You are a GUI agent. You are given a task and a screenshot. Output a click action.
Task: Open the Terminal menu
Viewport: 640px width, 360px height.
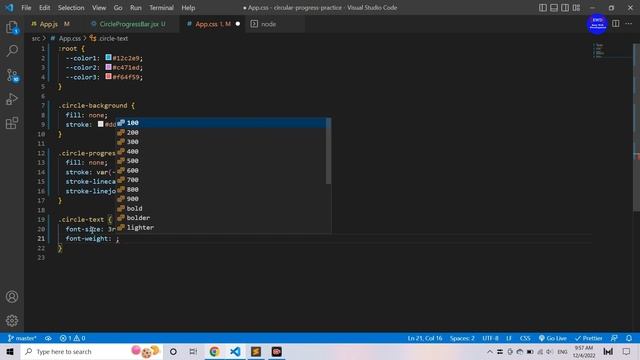[x=161, y=8]
